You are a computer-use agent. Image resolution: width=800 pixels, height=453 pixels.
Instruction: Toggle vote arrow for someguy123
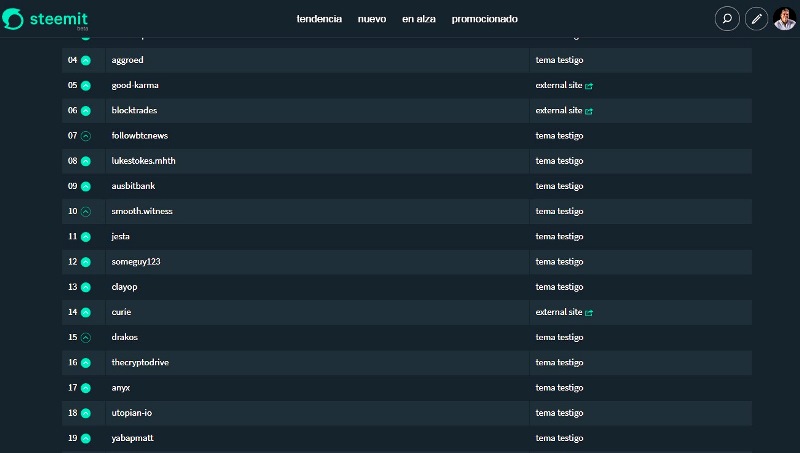click(86, 262)
